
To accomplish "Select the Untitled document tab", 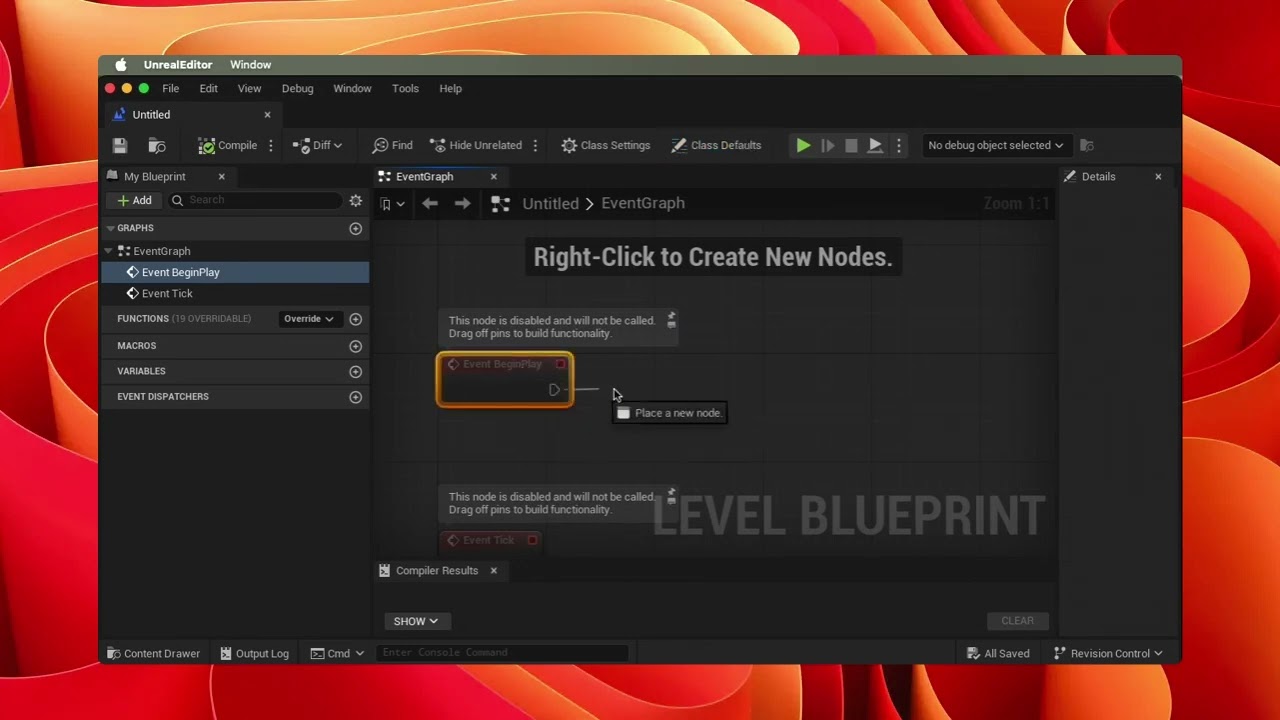I will click(151, 115).
